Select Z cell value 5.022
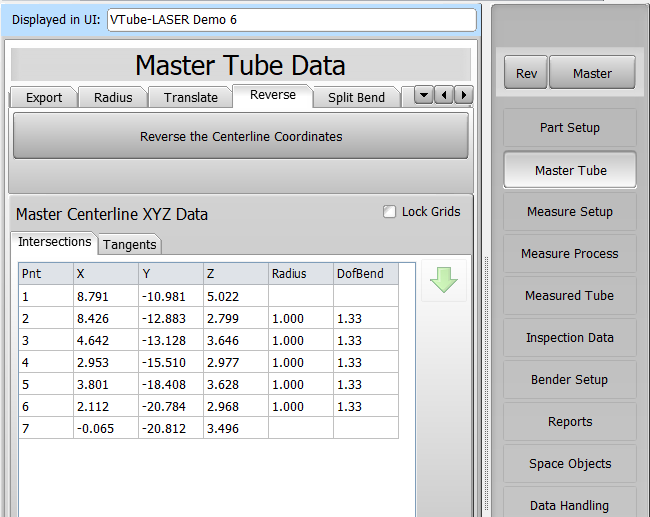Viewport: 650px width, 517px height. point(236,296)
